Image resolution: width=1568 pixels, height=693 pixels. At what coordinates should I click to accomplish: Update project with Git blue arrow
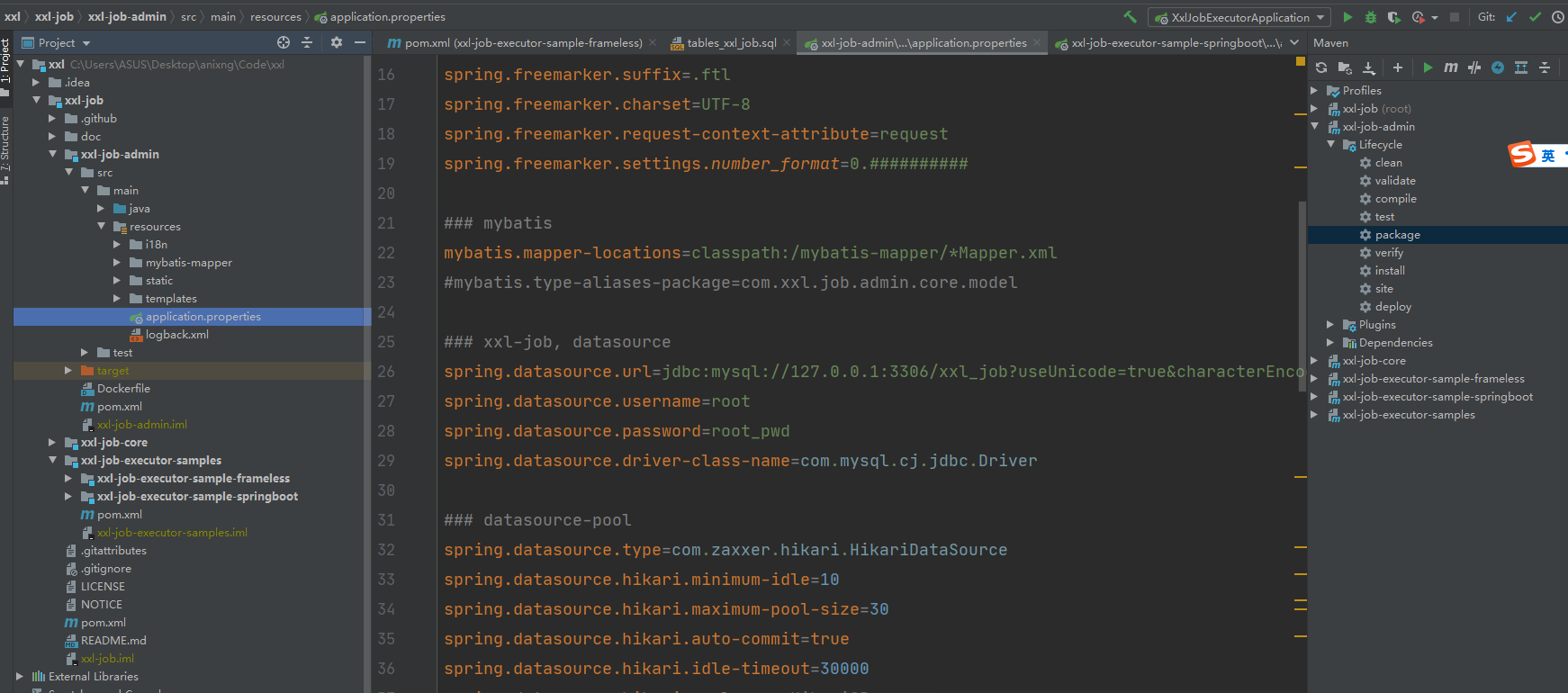[1511, 17]
